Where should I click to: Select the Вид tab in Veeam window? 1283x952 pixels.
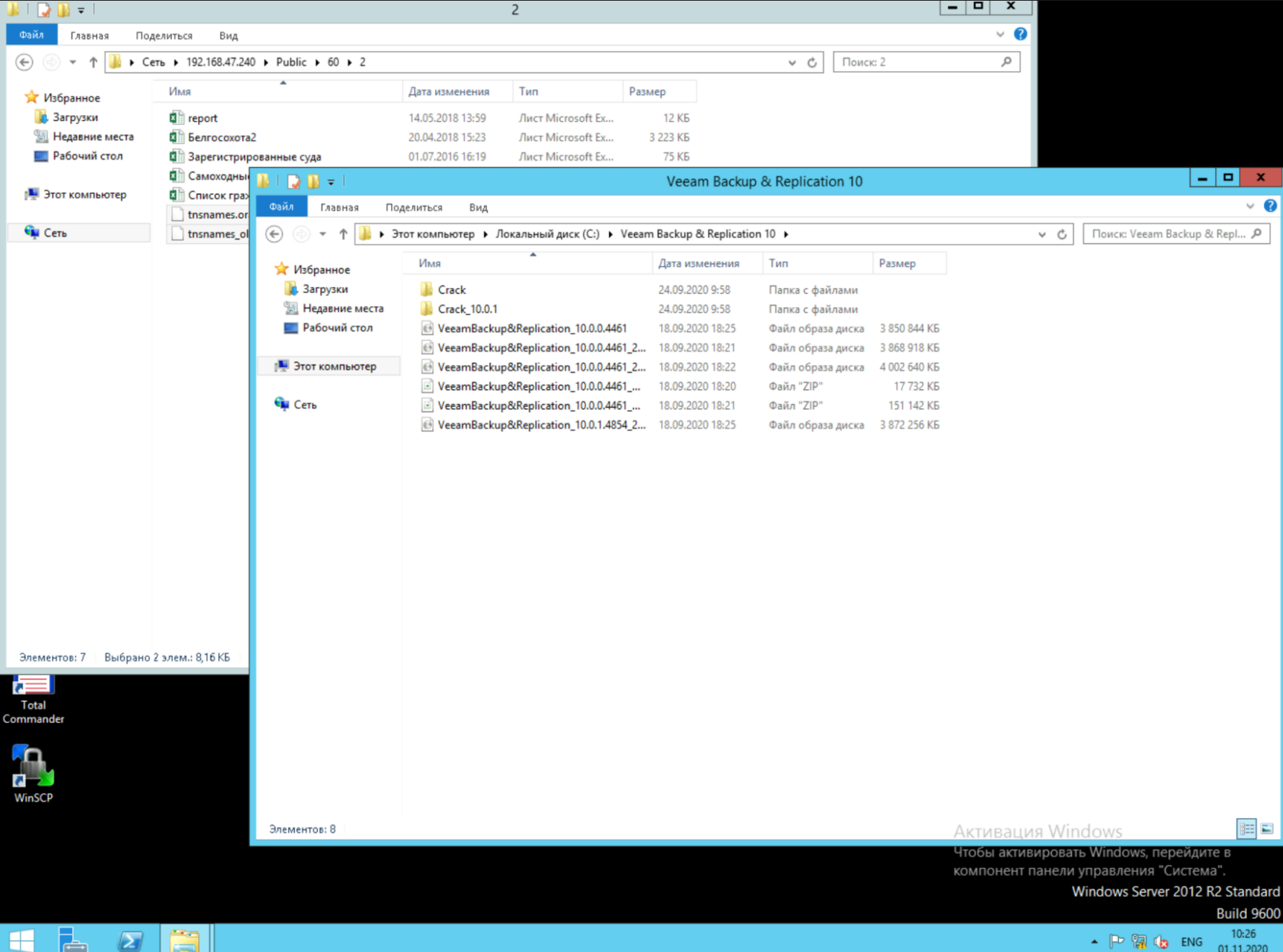[478, 207]
